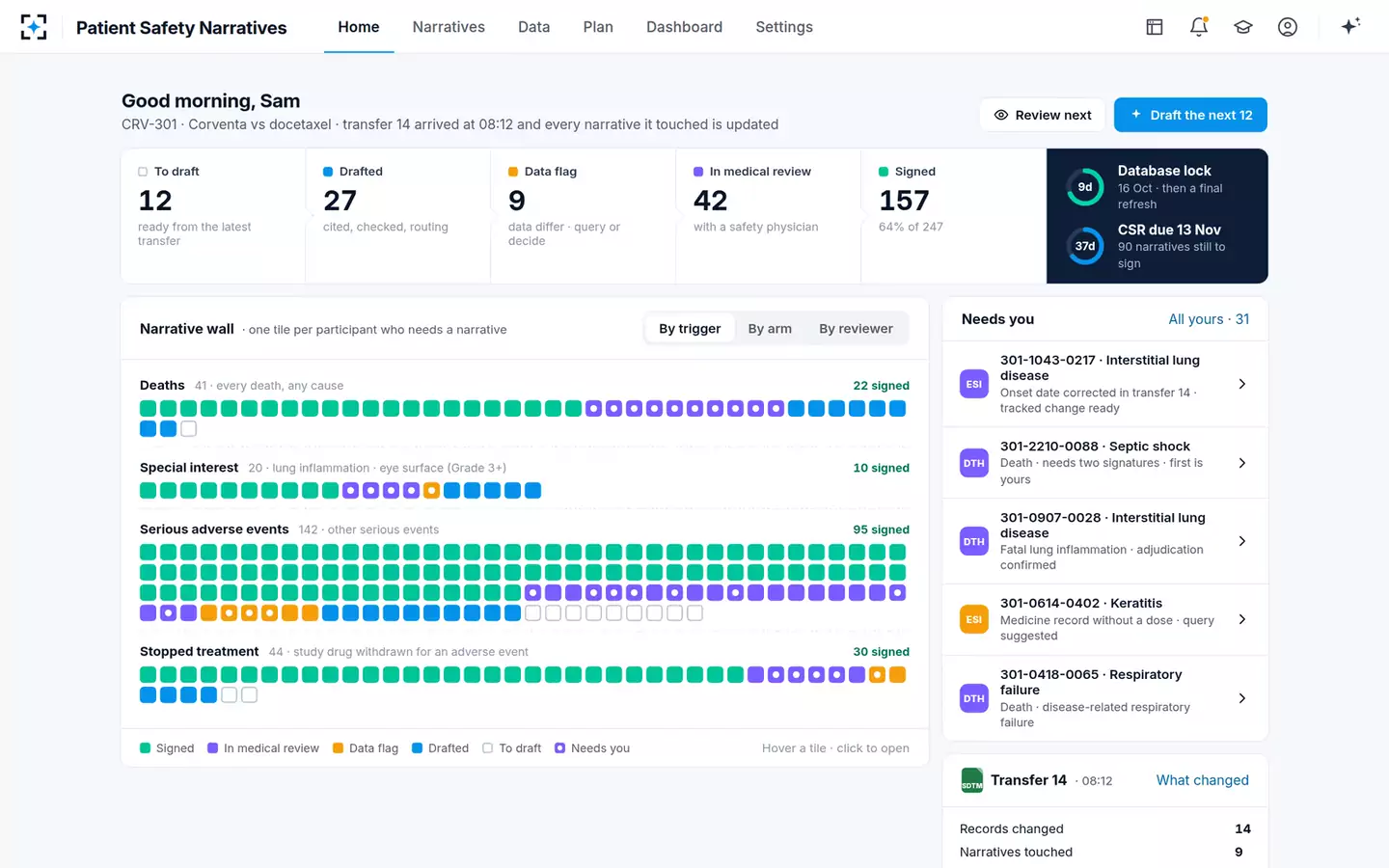
Task: Switch wall grouping to By trigger
Action: pyautogui.click(x=690, y=329)
